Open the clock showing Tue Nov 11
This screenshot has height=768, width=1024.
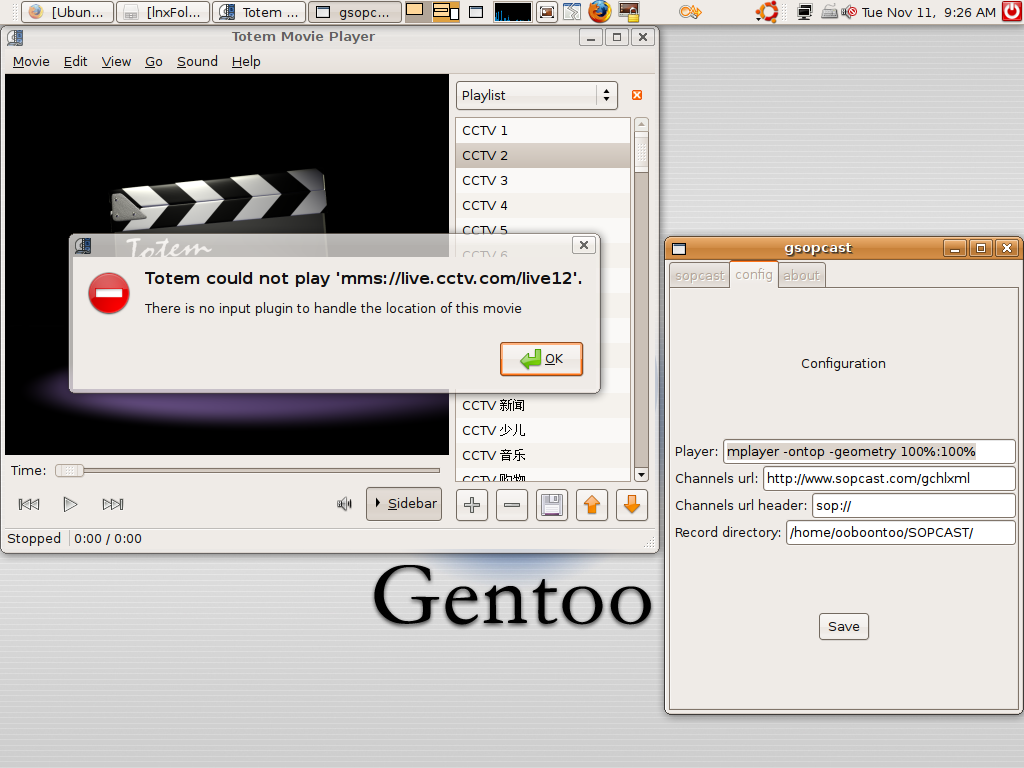click(929, 12)
